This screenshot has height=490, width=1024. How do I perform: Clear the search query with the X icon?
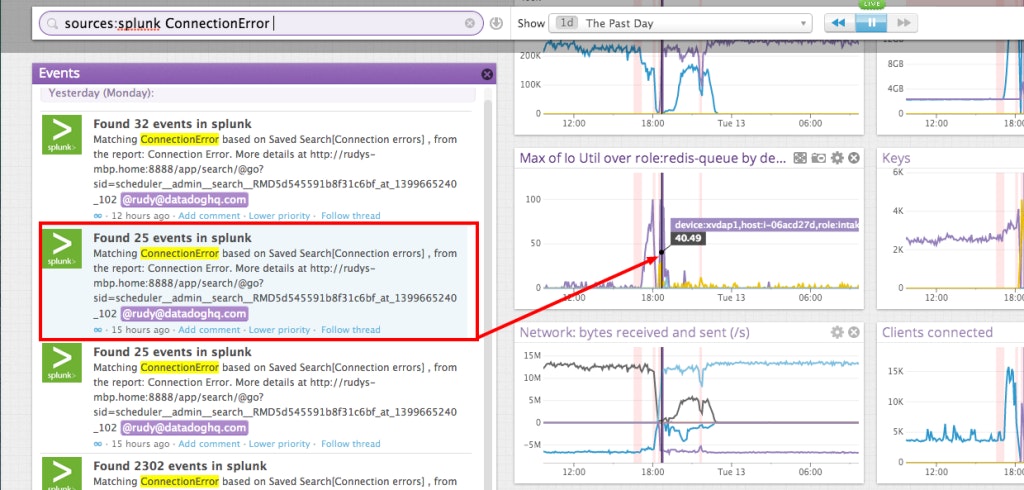click(470, 23)
